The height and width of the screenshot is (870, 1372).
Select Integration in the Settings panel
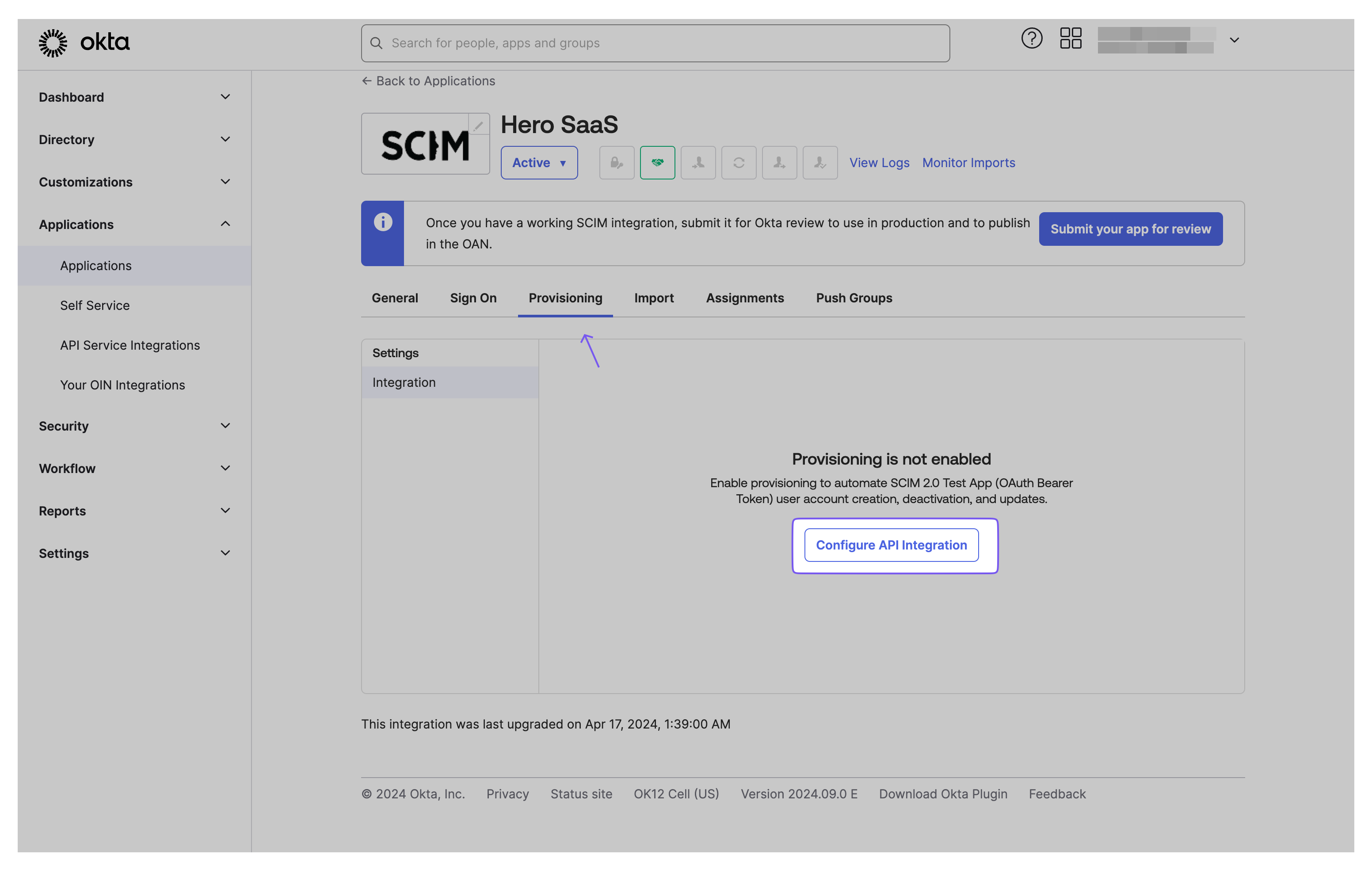click(404, 382)
